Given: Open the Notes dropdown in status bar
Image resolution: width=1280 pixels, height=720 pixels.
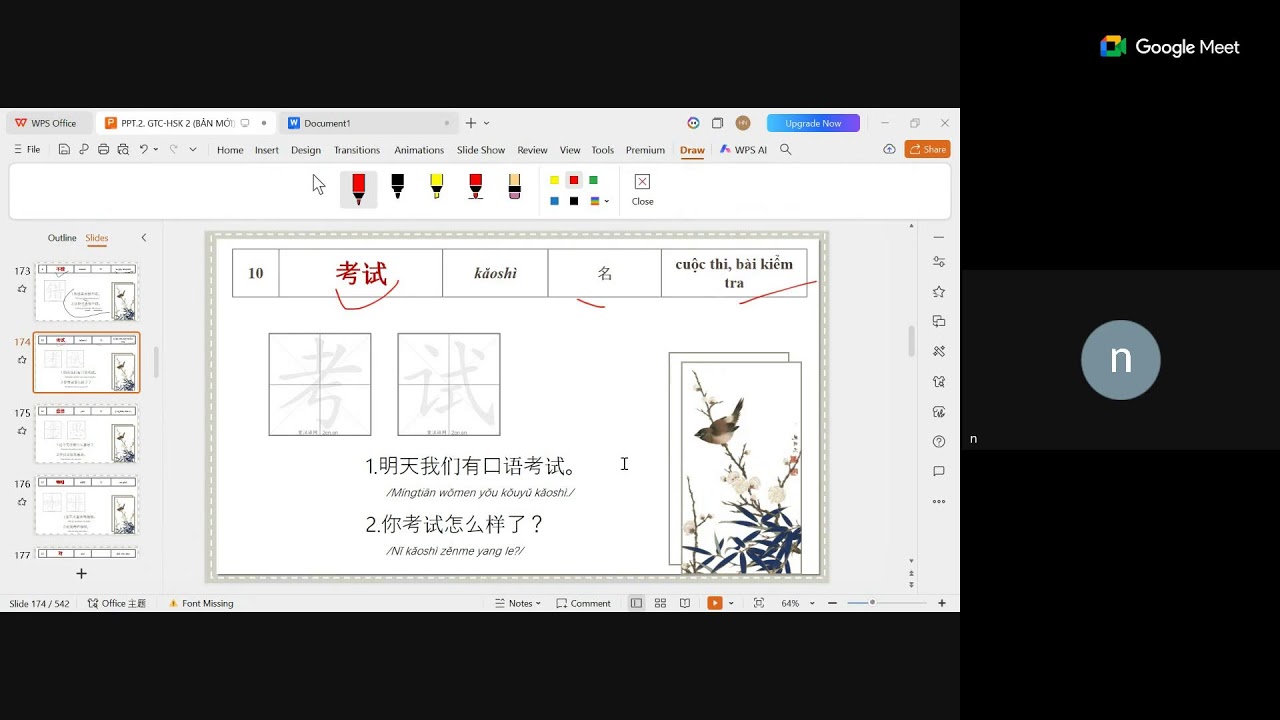Looking at the screenshot, I should 518,603.
